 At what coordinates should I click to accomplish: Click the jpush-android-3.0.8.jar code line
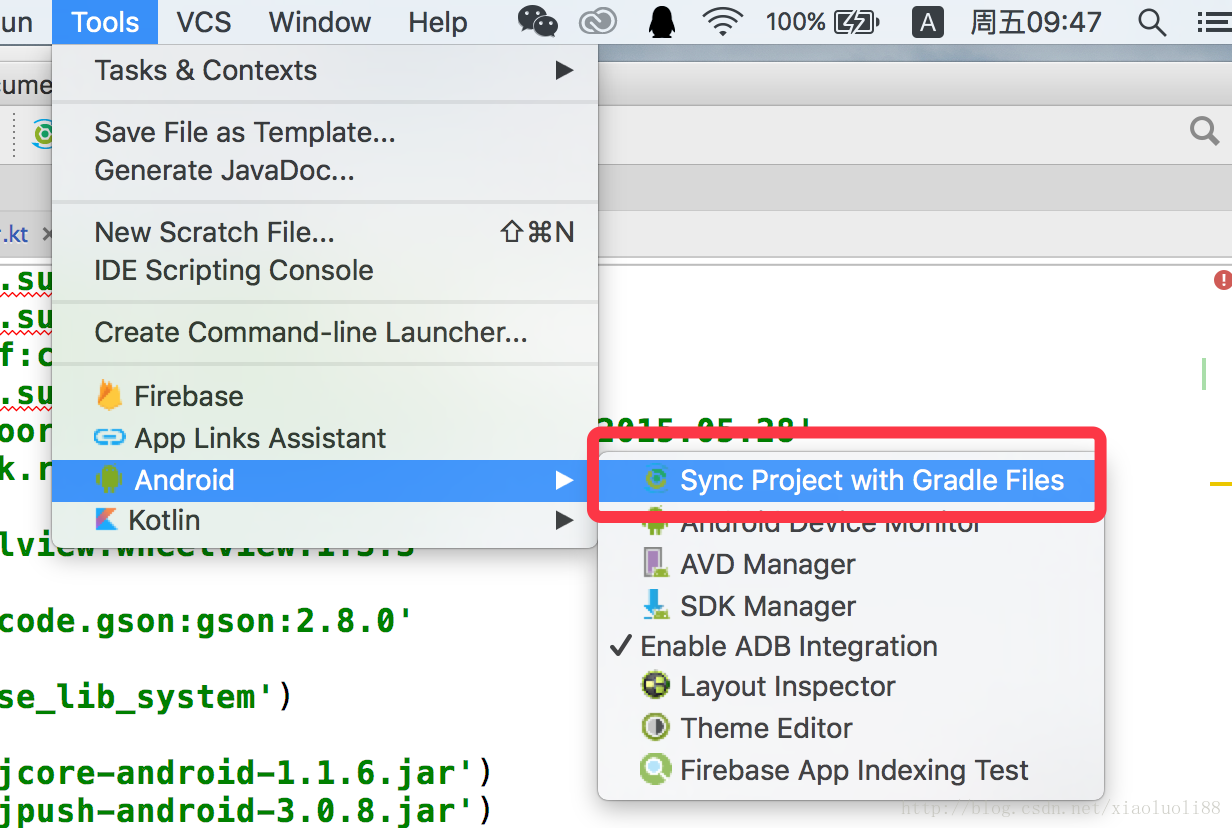tap(246, 809)
